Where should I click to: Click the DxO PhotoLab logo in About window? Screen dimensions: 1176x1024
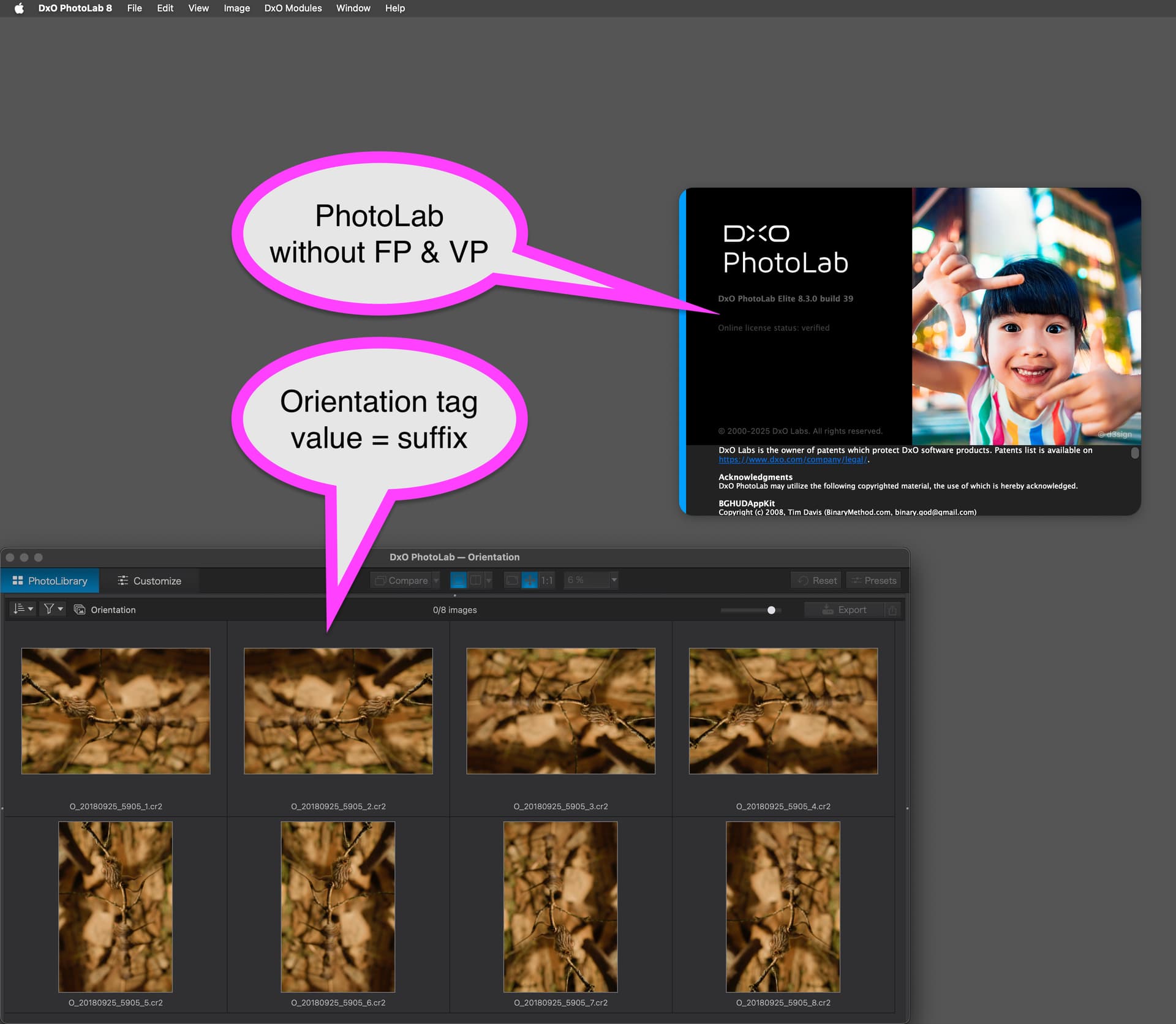tap(785, 250)
